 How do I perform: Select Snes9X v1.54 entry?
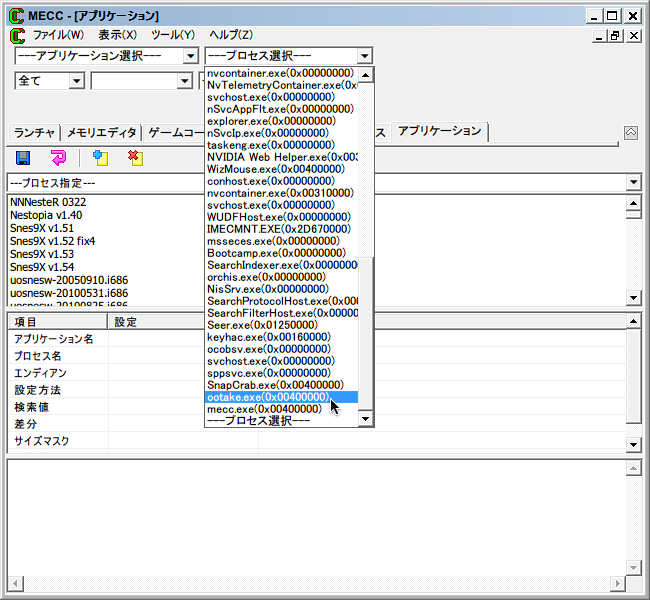click(42, 267)
